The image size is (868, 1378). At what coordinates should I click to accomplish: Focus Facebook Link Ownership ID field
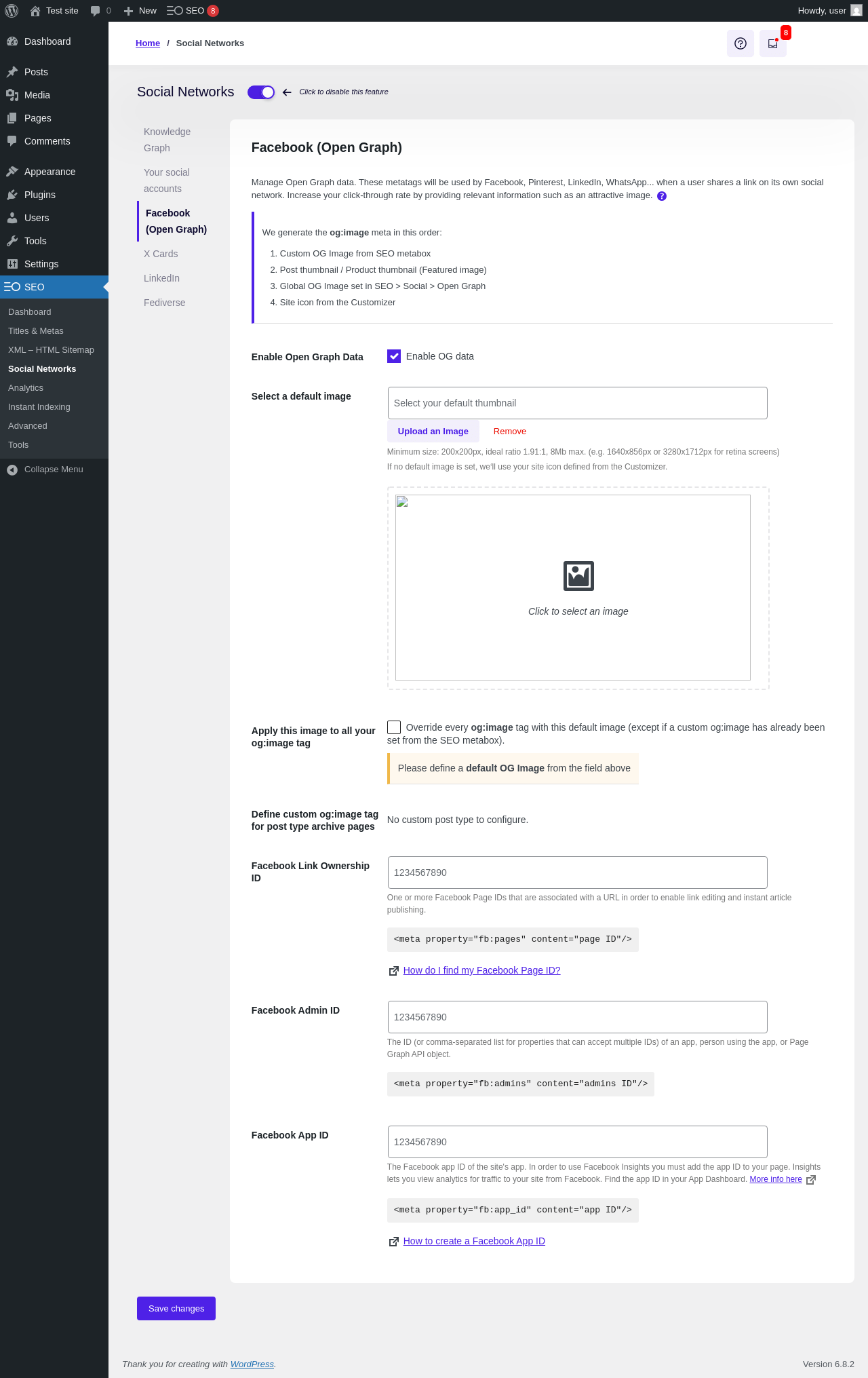tap(578, 873)
